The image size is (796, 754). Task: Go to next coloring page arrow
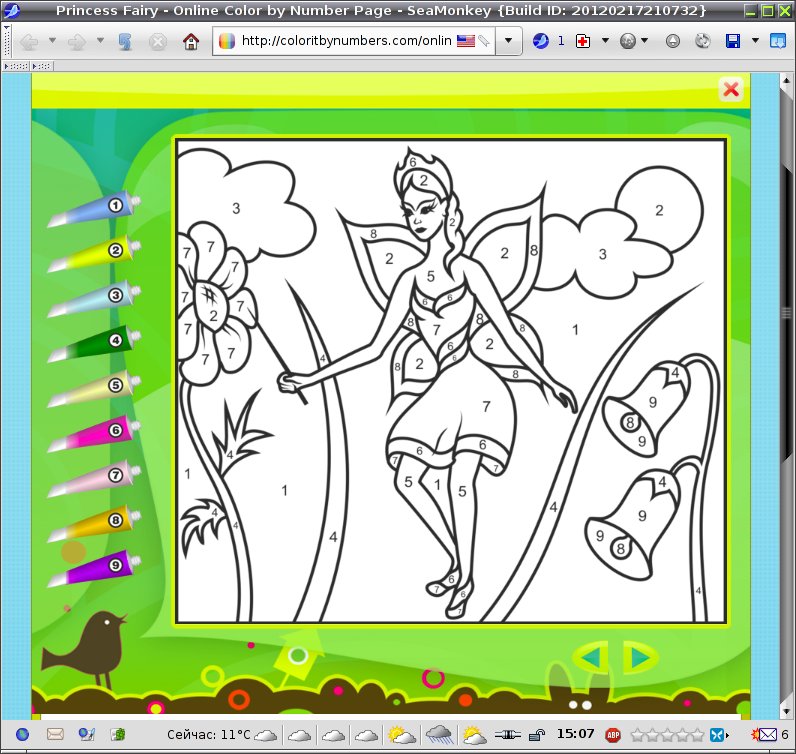[641, 658]
